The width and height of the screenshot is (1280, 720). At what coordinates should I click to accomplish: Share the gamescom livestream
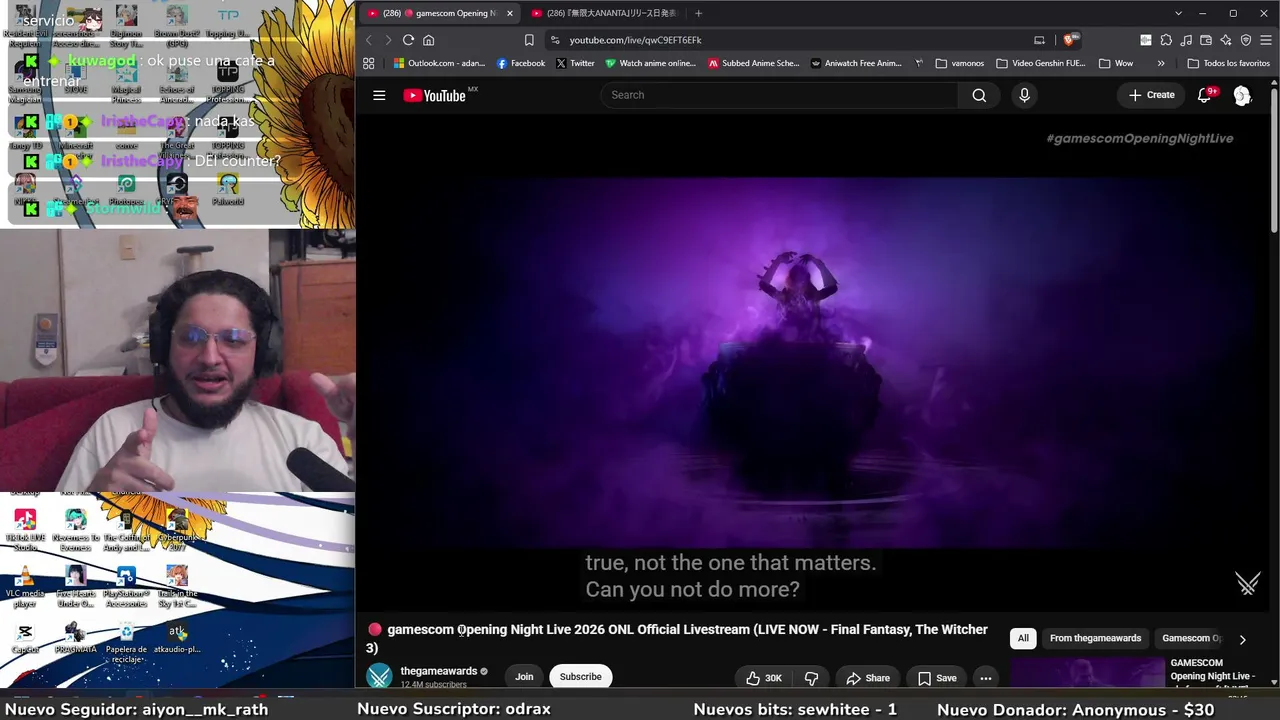(867, 678)
